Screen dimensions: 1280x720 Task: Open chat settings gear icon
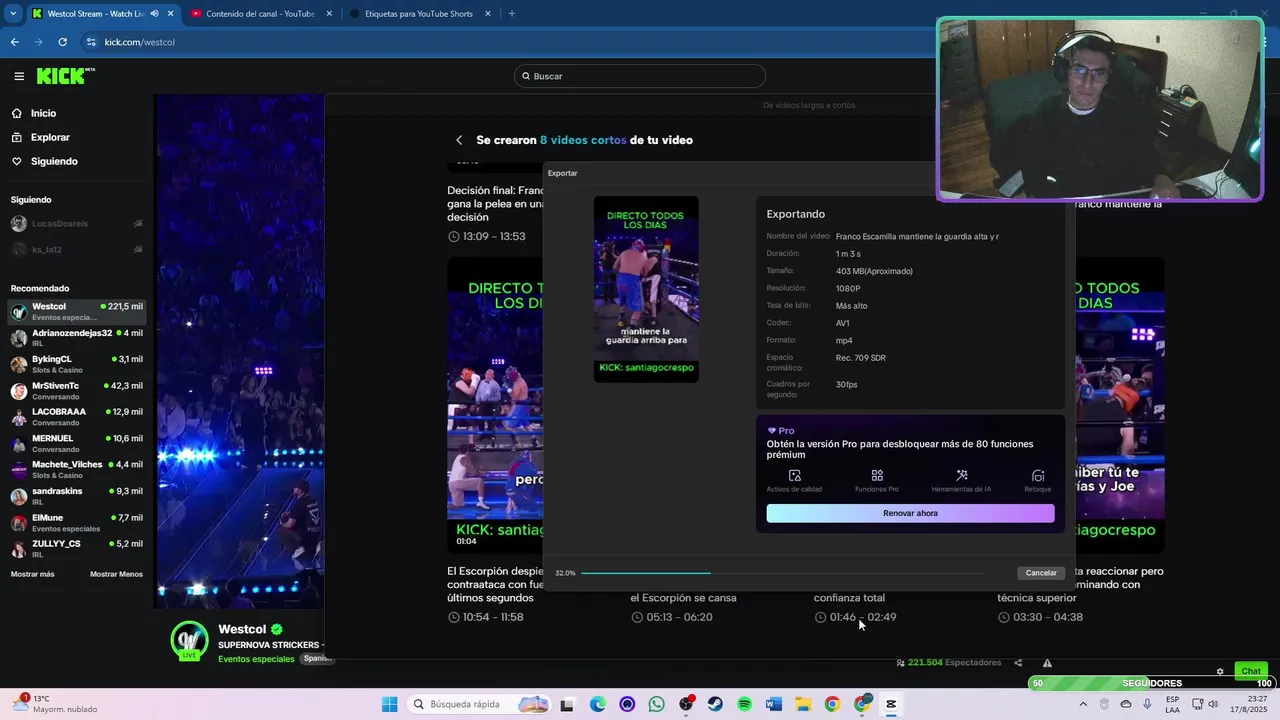[x=1220, y=671]
